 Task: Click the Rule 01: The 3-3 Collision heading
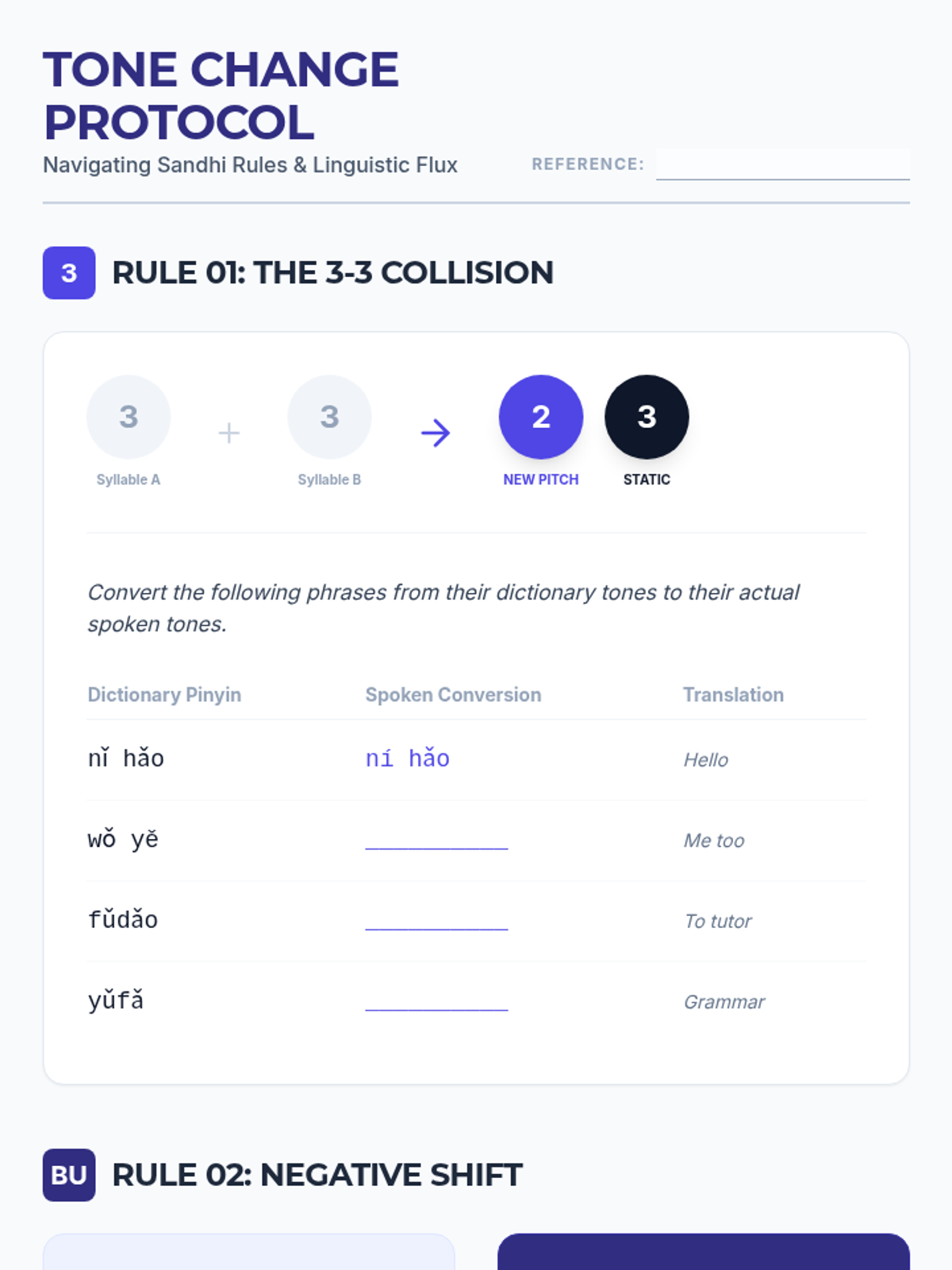point(332,273)
